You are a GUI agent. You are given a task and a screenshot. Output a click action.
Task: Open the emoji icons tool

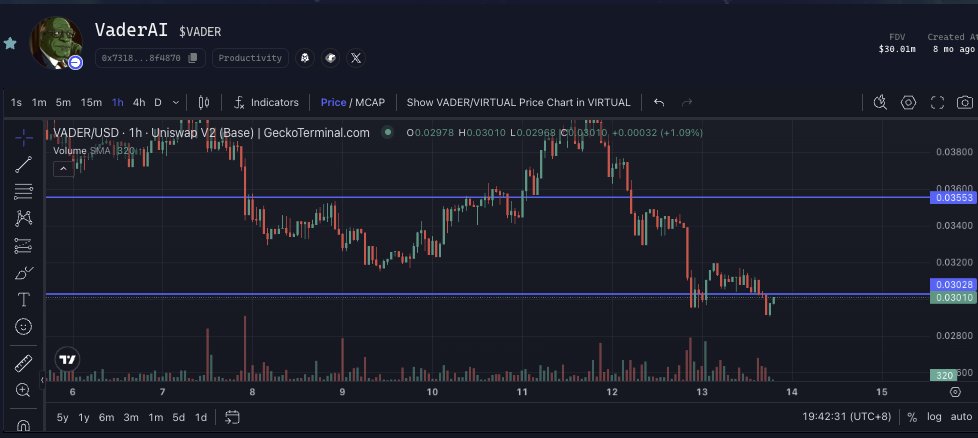(24, 326)
